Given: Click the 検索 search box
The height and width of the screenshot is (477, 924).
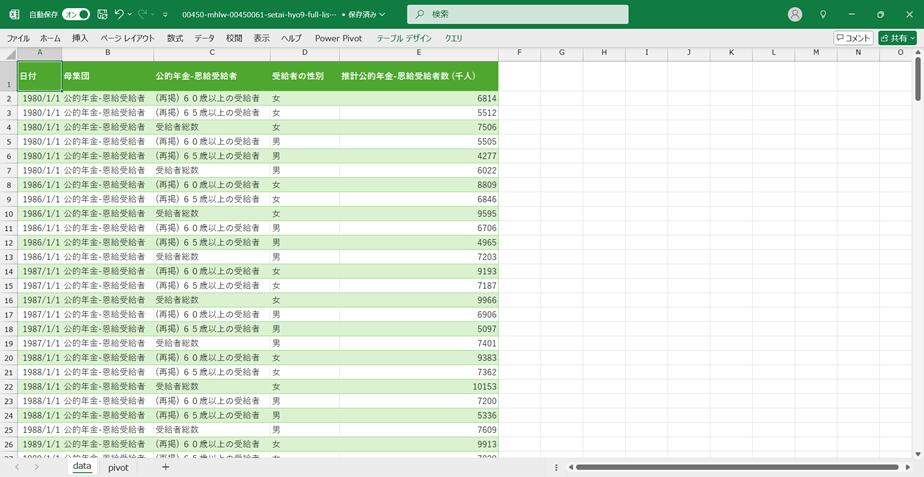Looking at the screenshot, I should pos(518,15).
